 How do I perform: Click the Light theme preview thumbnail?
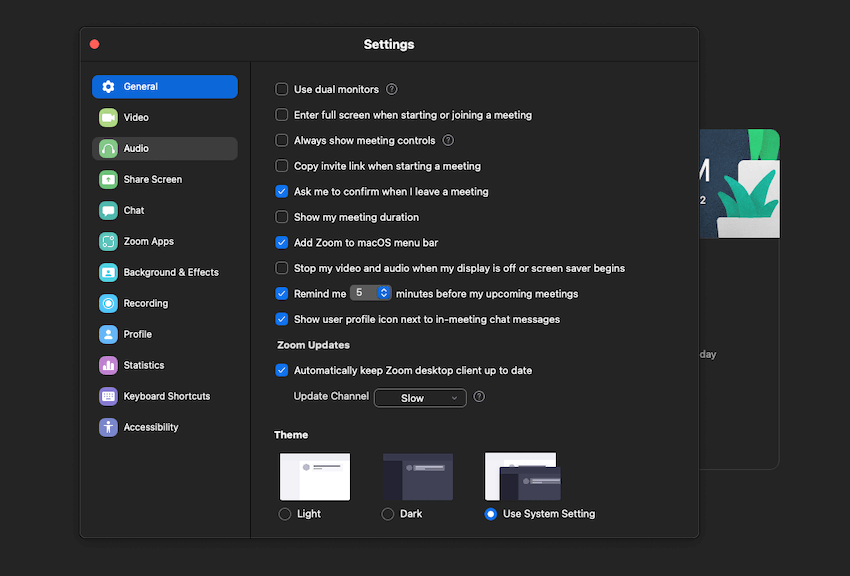pyautogui.click(x=315, y=476)
